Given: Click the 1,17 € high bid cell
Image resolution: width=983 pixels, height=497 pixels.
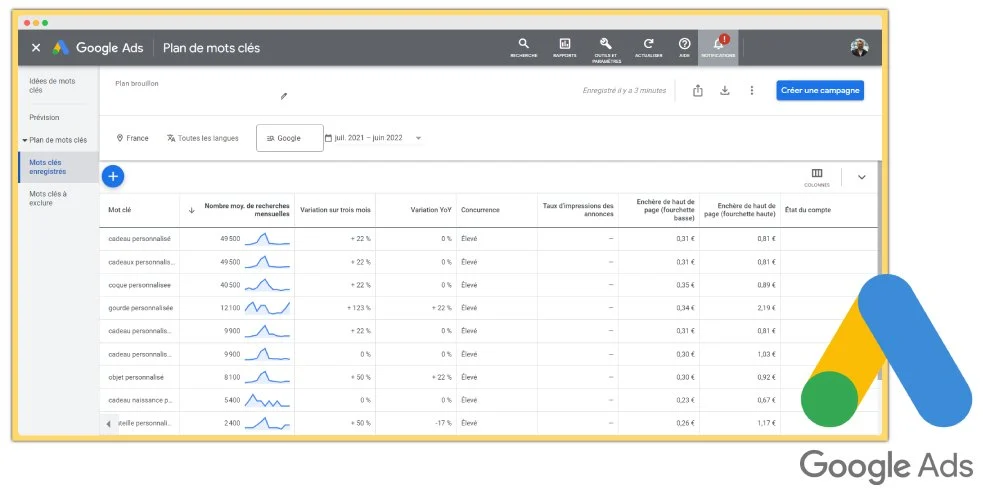Looking at the screenshot, I should point(767,423).
